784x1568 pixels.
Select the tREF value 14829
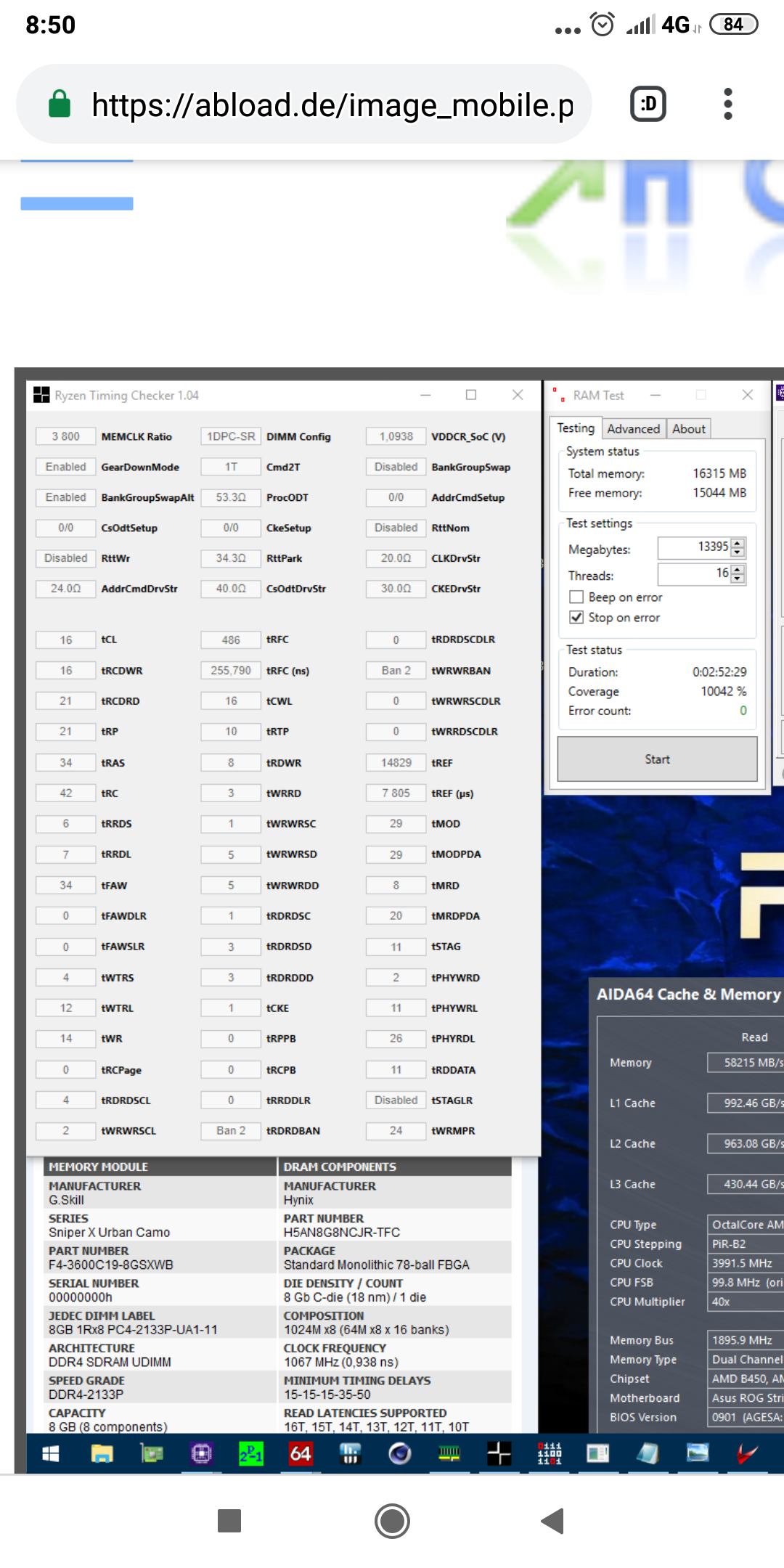(x=396, y=763)
